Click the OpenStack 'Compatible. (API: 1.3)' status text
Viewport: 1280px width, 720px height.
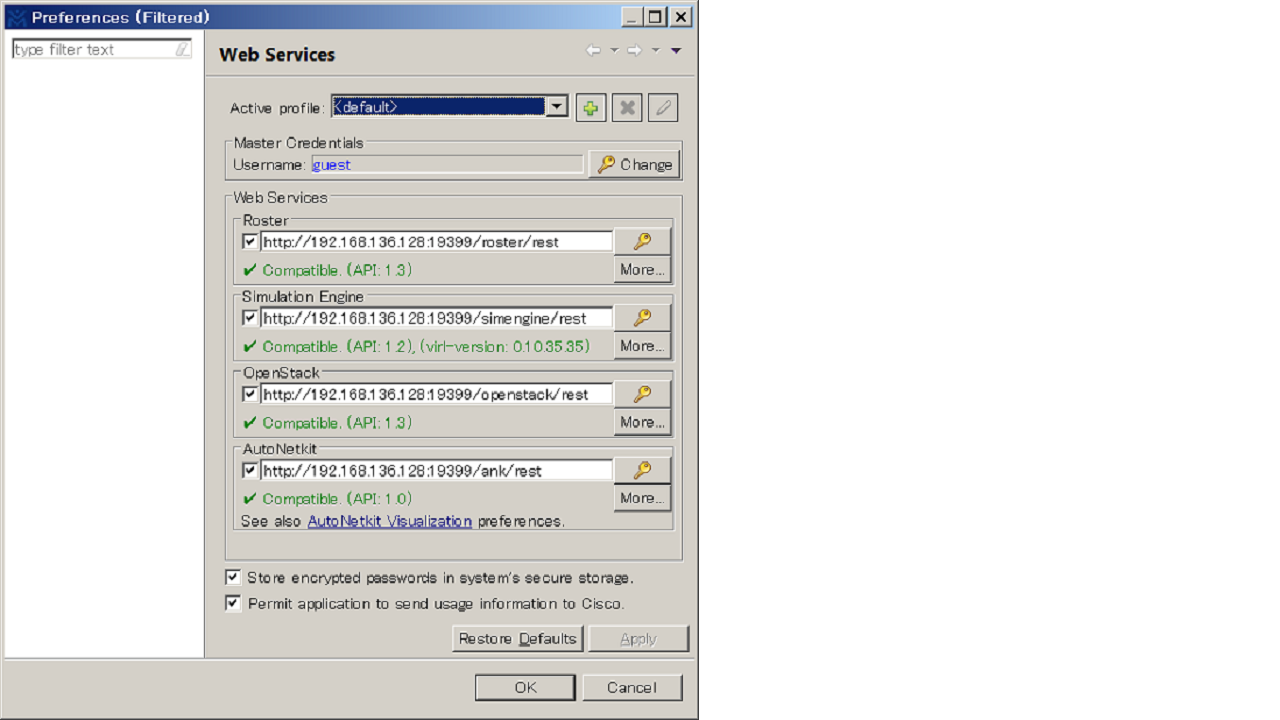[x=337, y=422]
